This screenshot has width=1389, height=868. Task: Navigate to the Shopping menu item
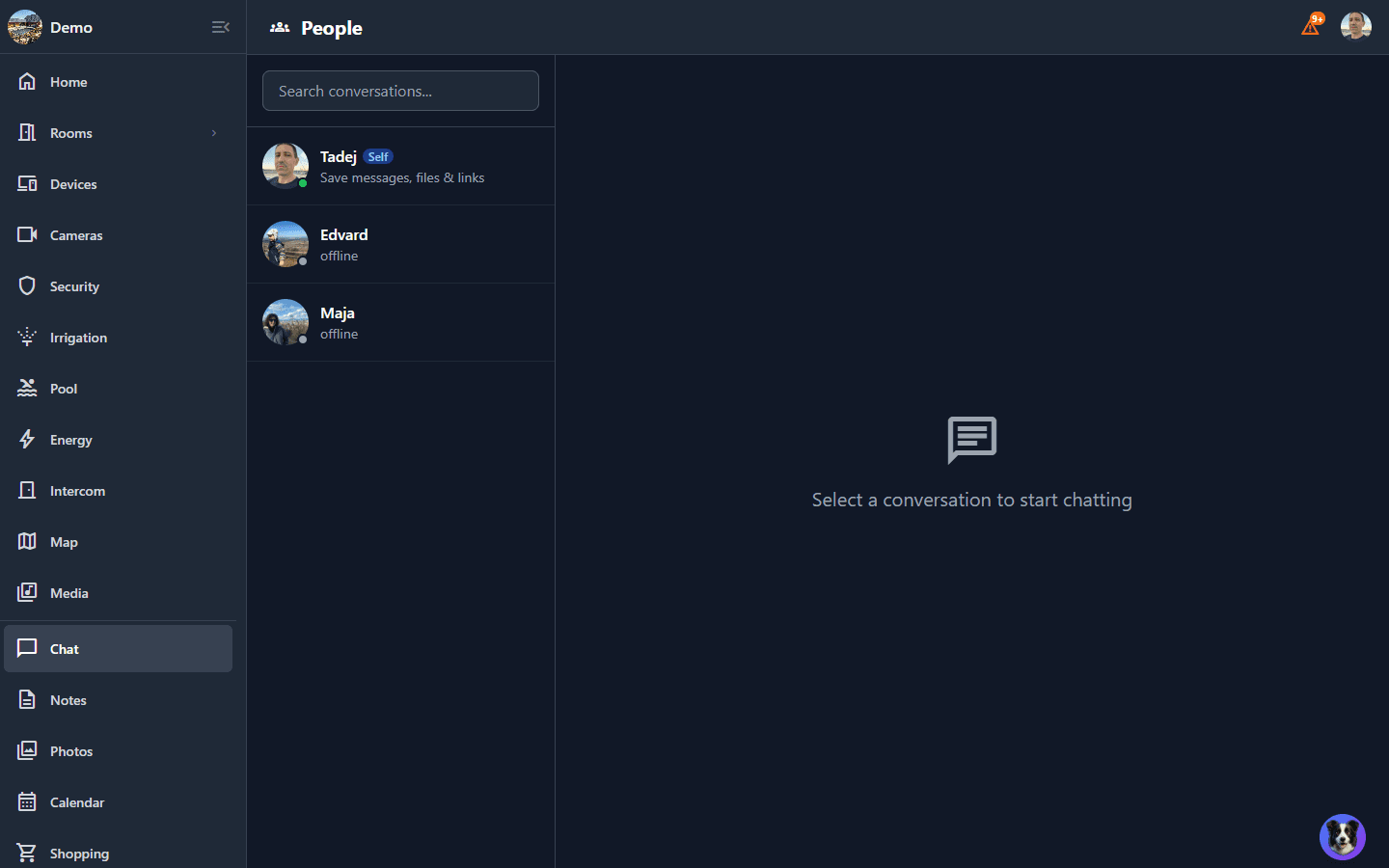(79, 854)
